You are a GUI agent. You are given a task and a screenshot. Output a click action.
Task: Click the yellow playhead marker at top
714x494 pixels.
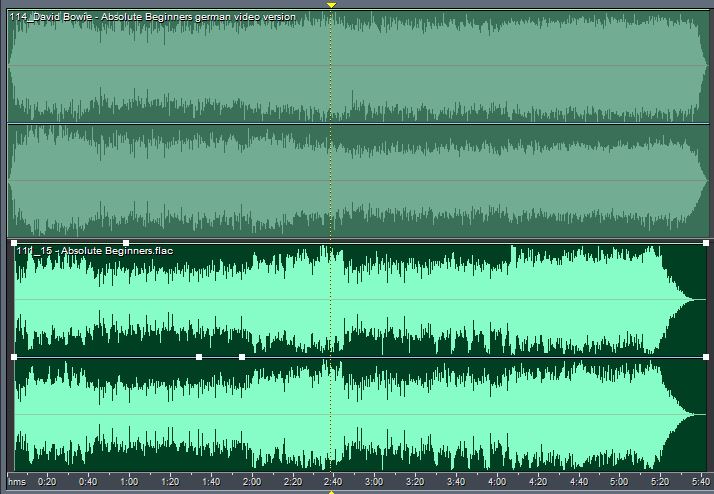pyautogui.click(x=331, y=5)
